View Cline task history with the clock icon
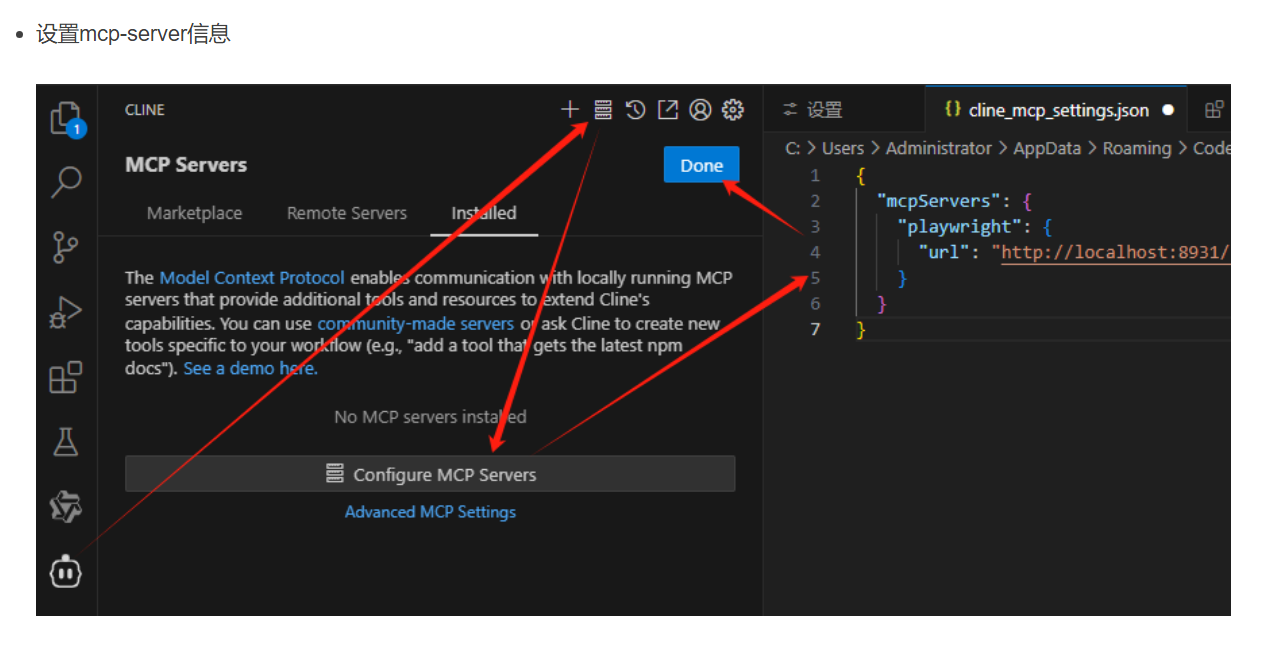Viewport: 1269px width, 649px height. pyautogui.click(x=635, y=110)
